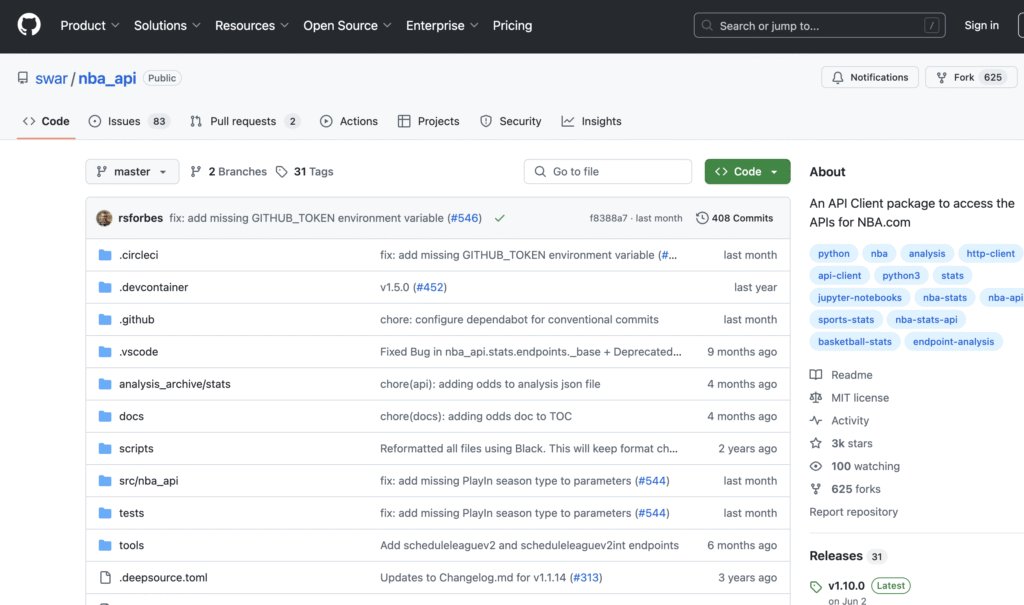Switch to the Issues tab
This screenshot has width=1024, height=605.
129,122
